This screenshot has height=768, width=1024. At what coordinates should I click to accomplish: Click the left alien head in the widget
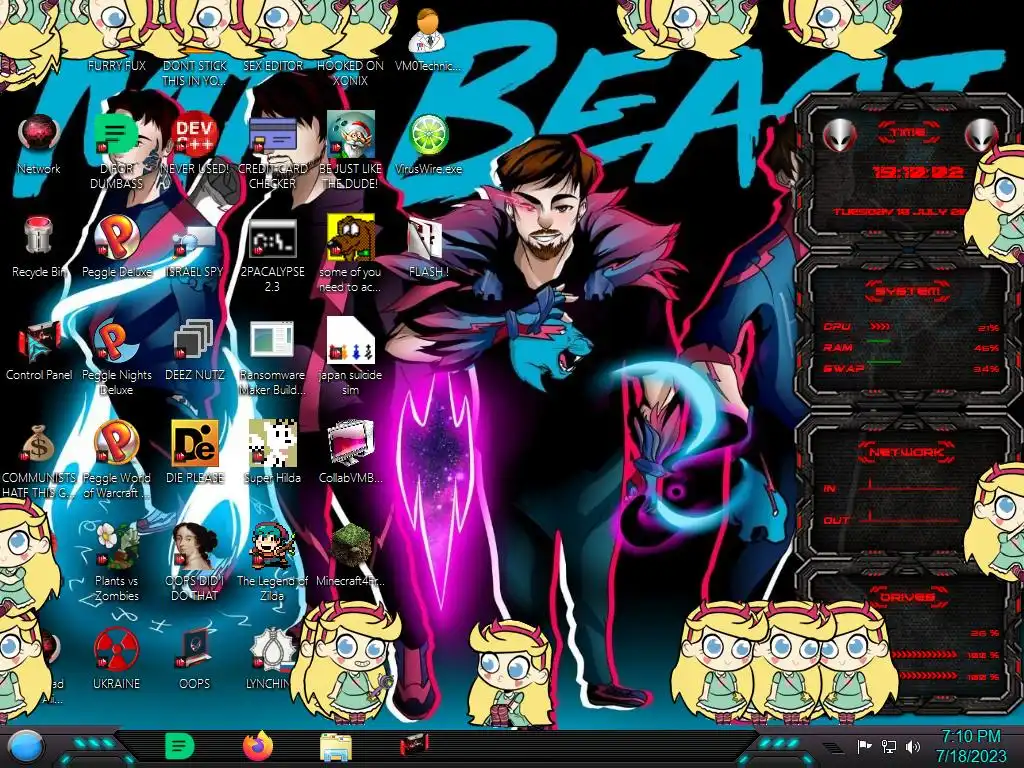point(839,136)
